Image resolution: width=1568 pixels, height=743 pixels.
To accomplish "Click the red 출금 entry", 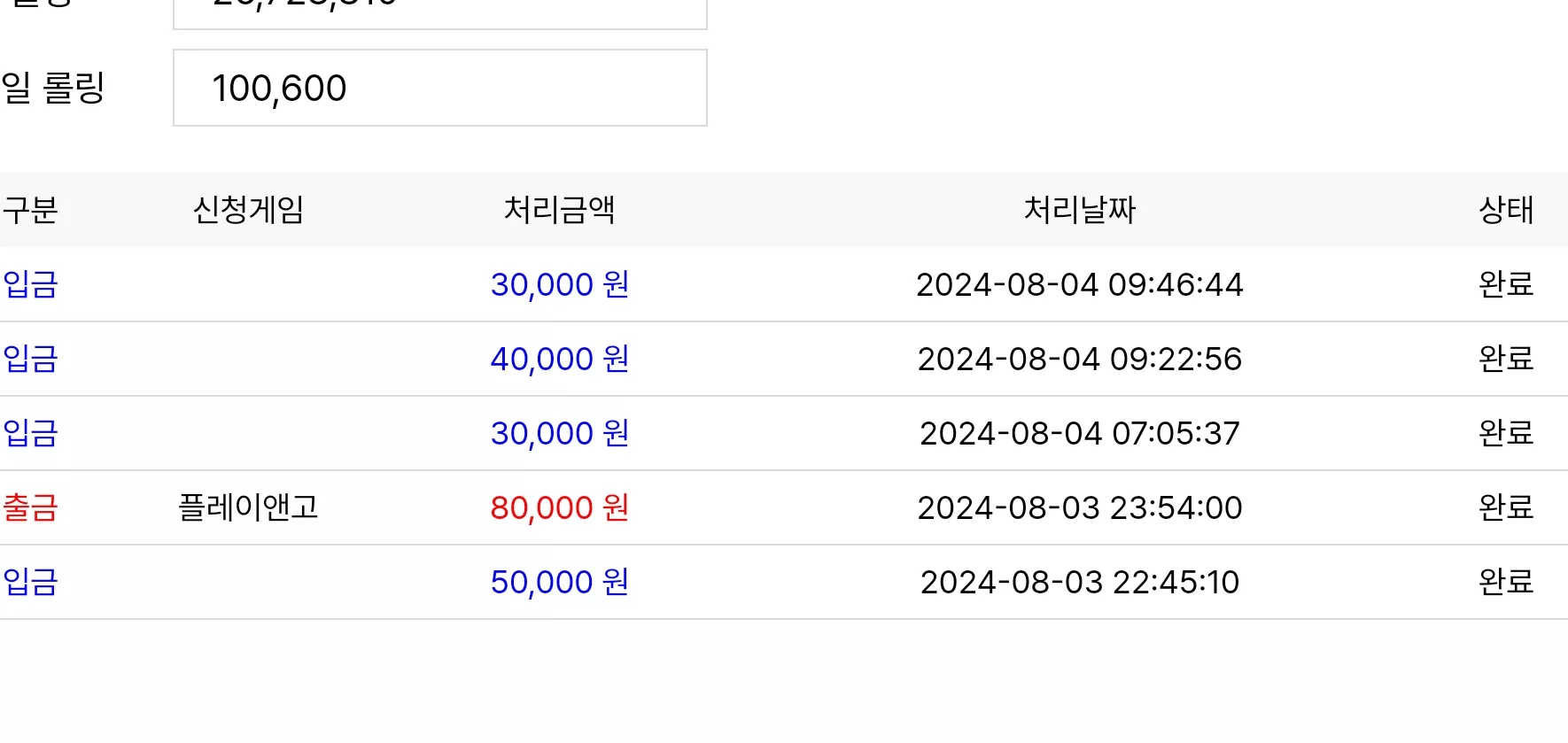I will 30,507.
